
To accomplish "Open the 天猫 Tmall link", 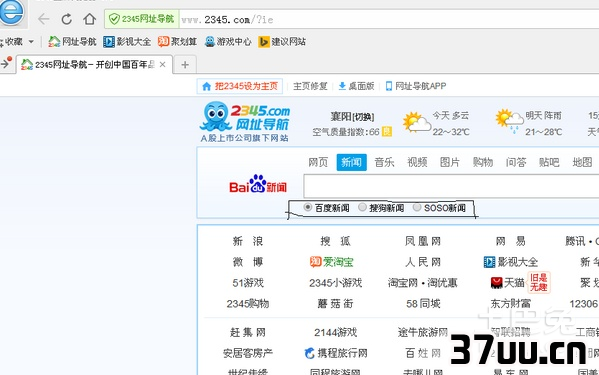I will (x=507, y=283).
